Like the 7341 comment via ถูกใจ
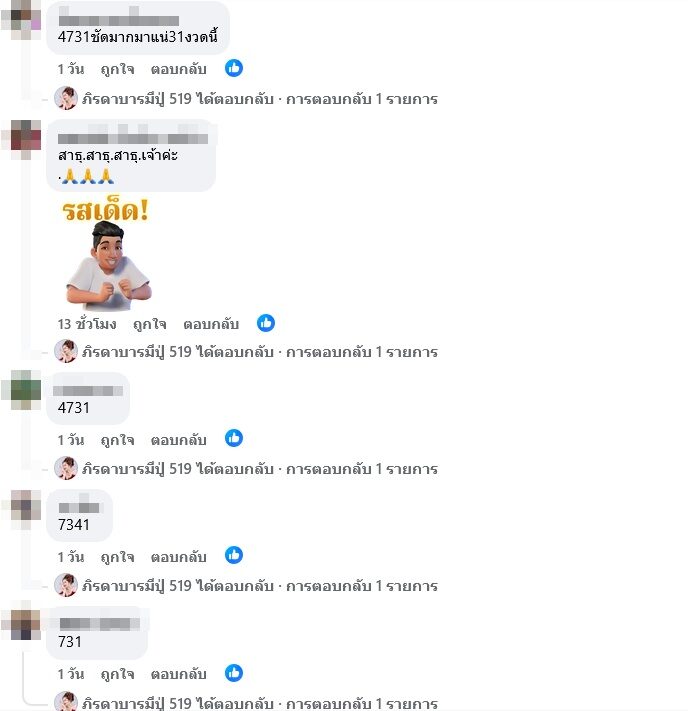 117,557
